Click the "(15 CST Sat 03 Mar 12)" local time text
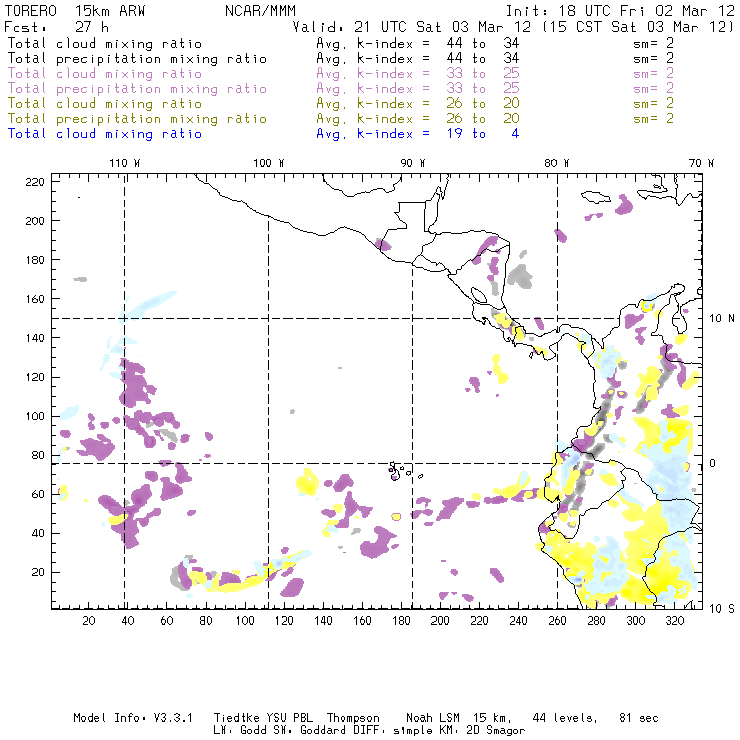This screenshot has height=740, width=740. 637,27
